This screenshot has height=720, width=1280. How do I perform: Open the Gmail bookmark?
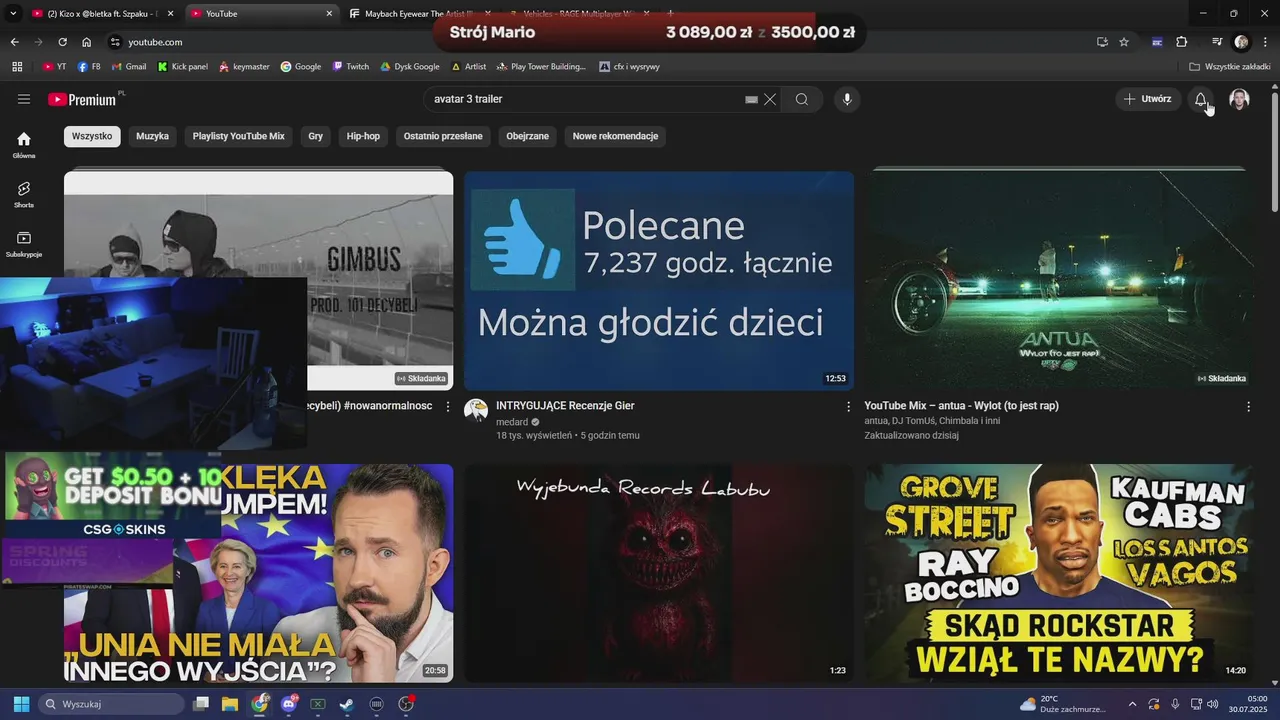[128, 67]
